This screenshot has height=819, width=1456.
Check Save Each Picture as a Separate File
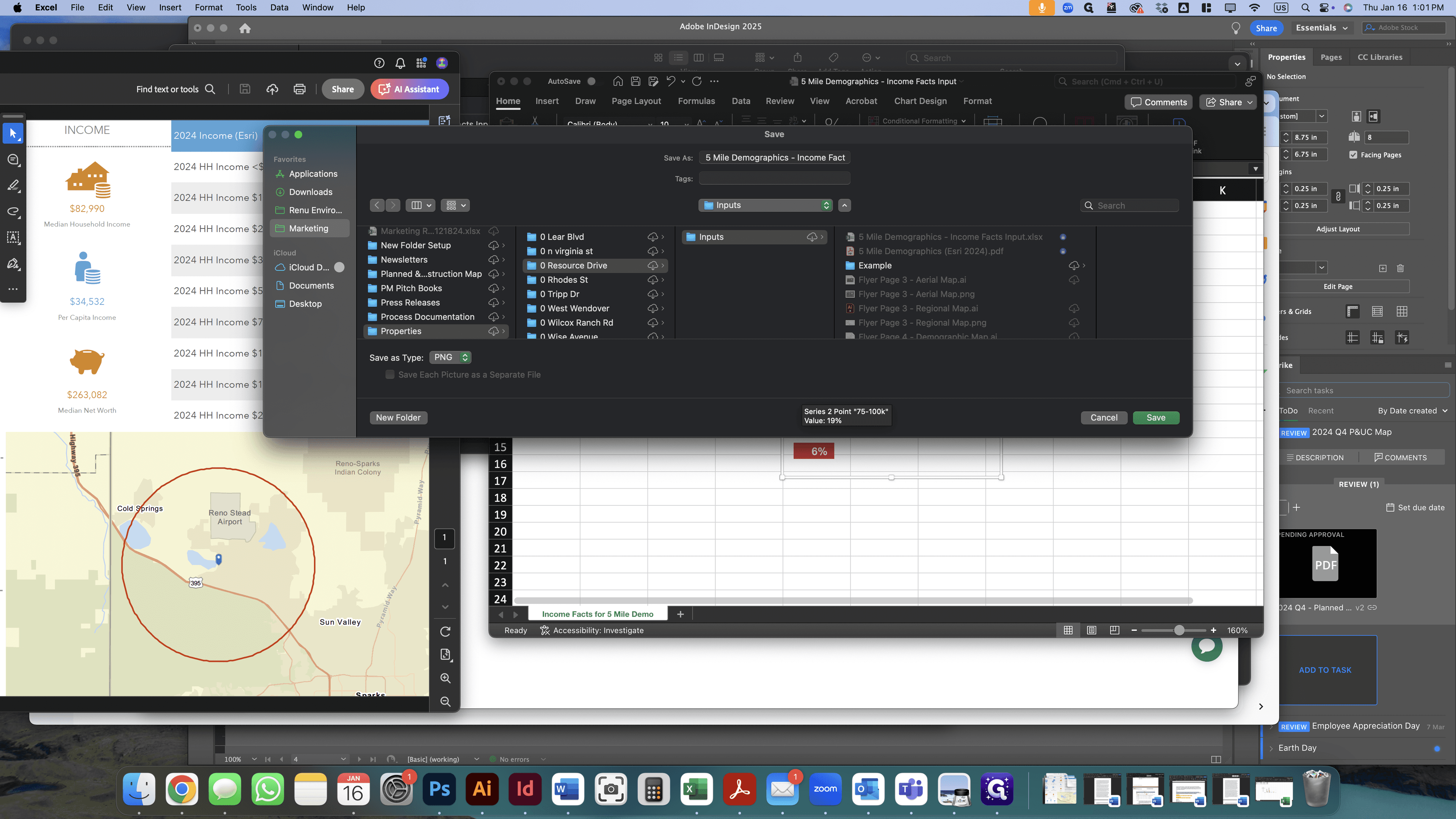390,374
